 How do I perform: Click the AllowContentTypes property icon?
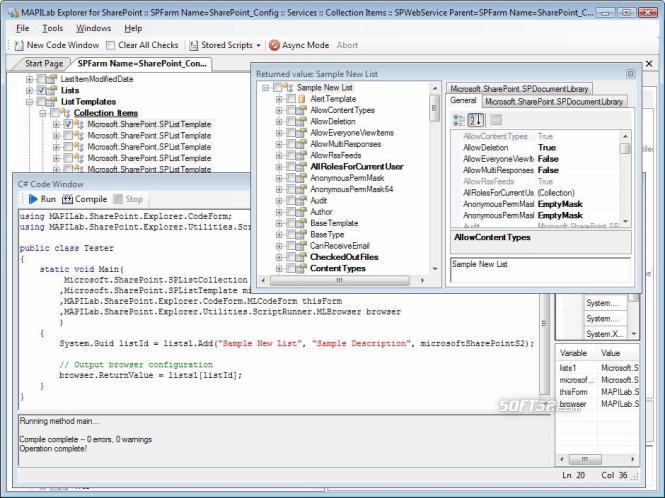pyautogui.click(x=302, y=110)
